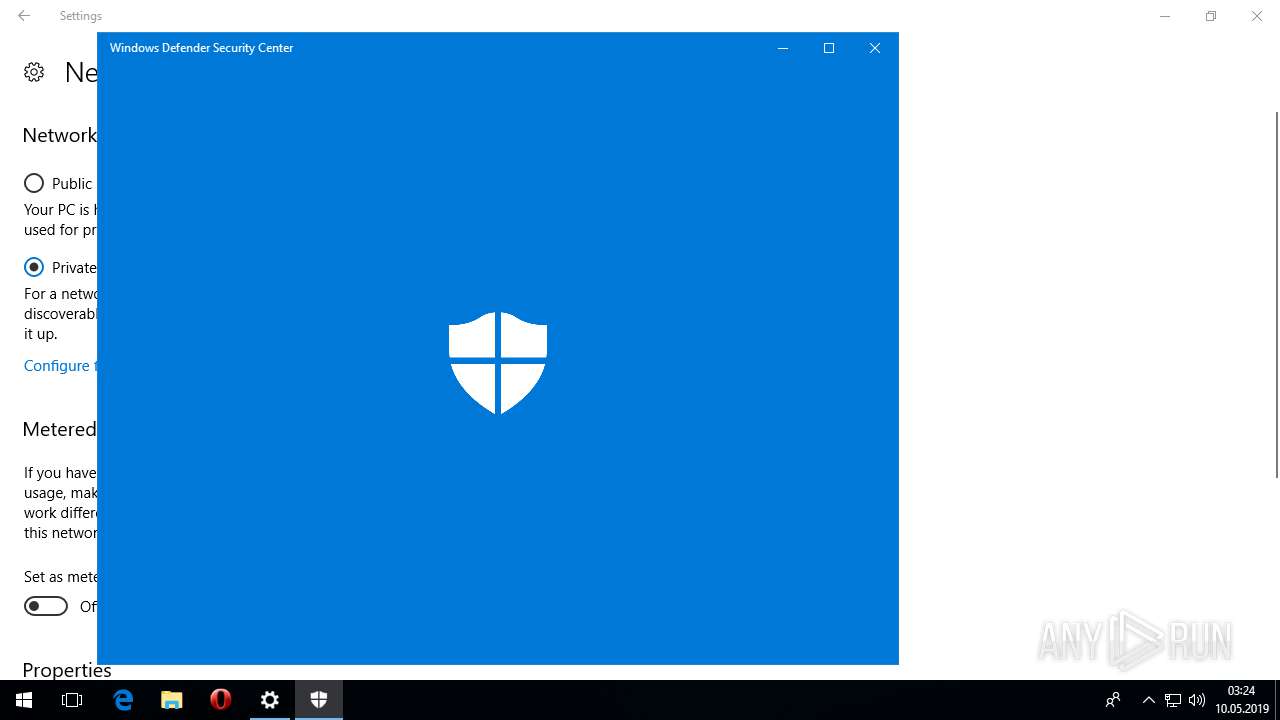This screenshot has width=1280, height=720.
Task: Close the Windows Defender Security Center window
Action: [875, 48]
